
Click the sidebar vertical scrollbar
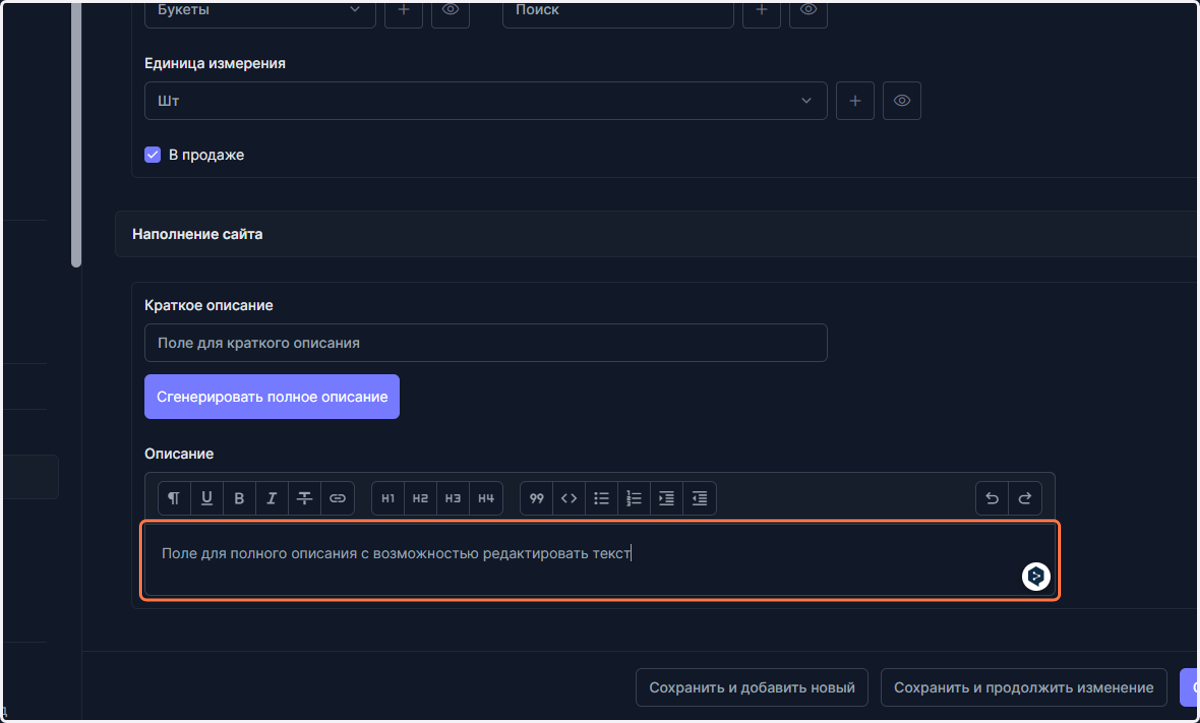76,134
